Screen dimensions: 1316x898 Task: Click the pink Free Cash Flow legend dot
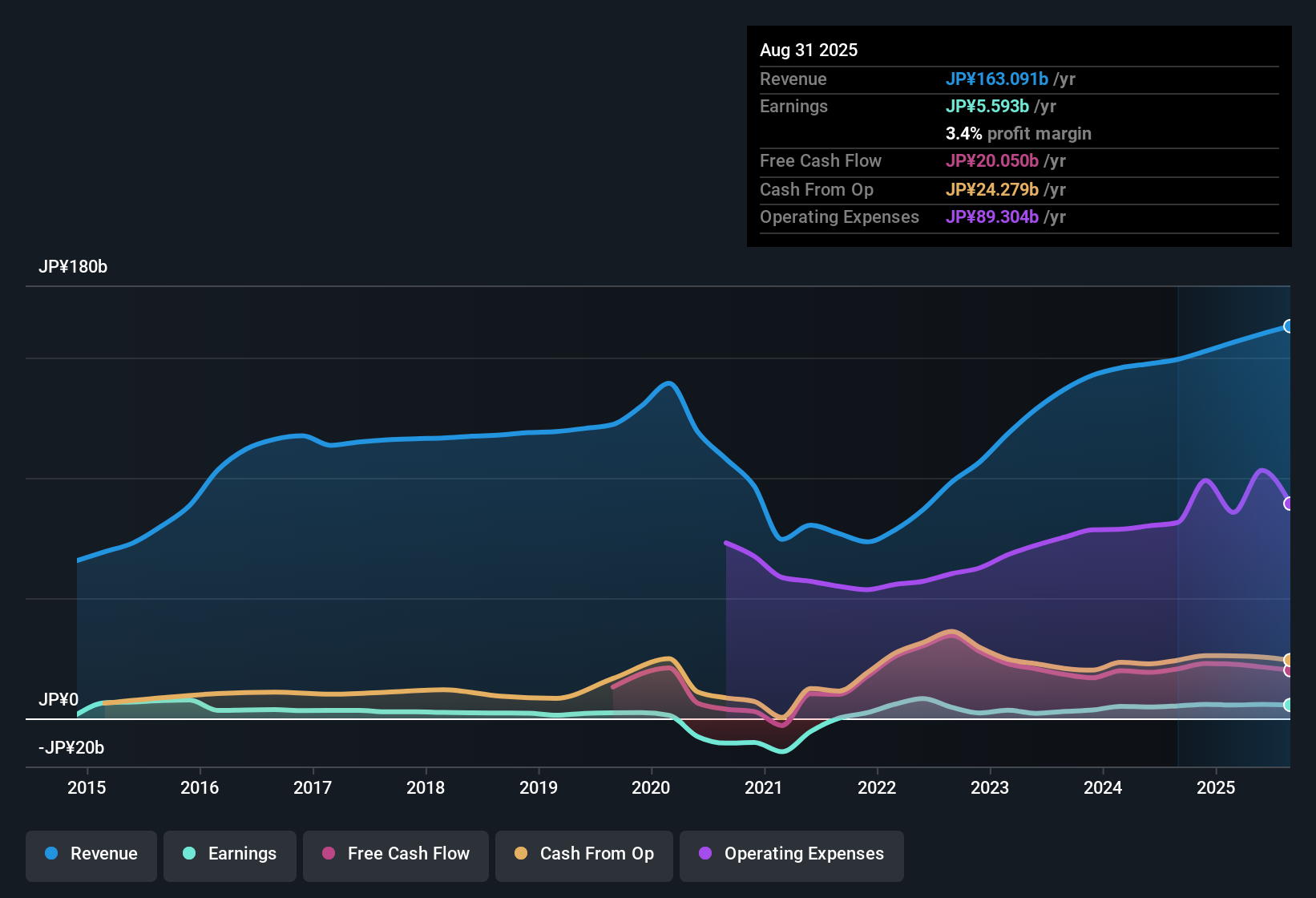click(327, 854)
